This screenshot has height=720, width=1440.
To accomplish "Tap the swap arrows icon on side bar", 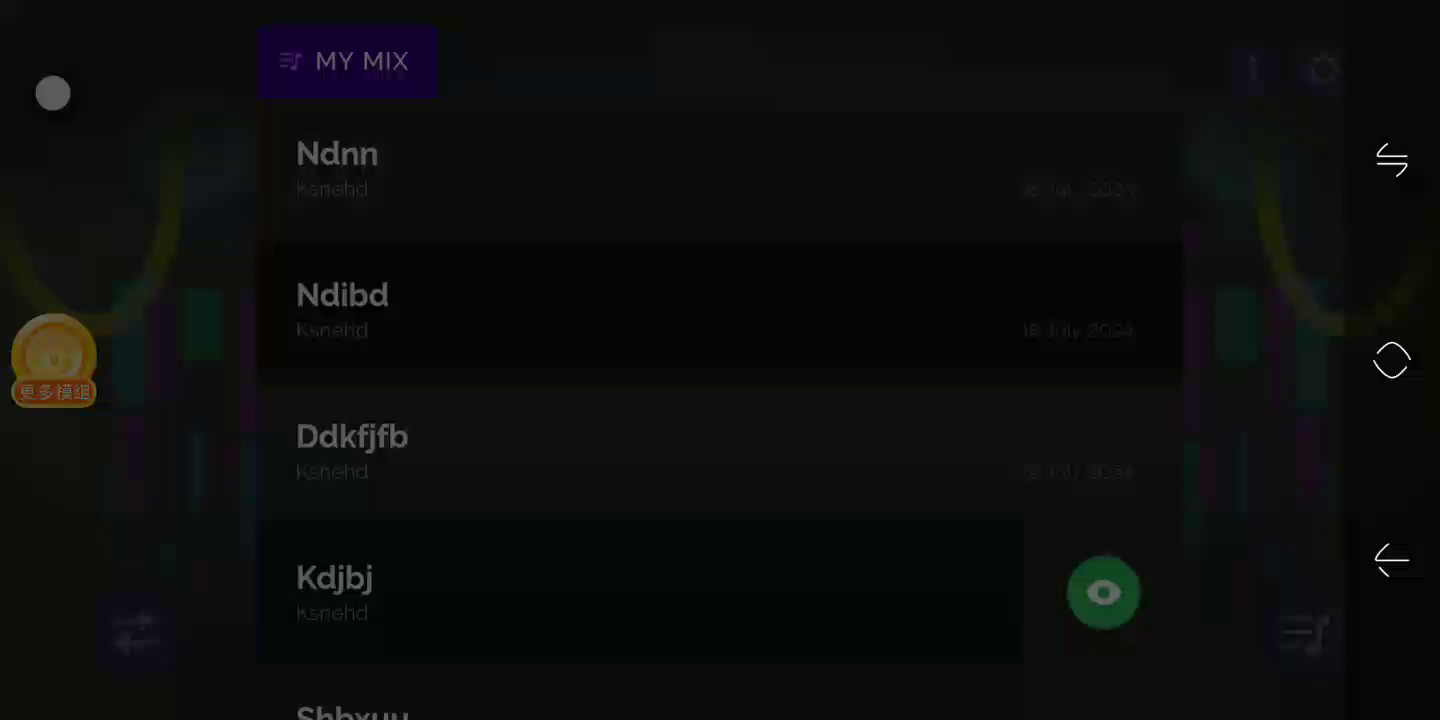I will [1392, 160].
